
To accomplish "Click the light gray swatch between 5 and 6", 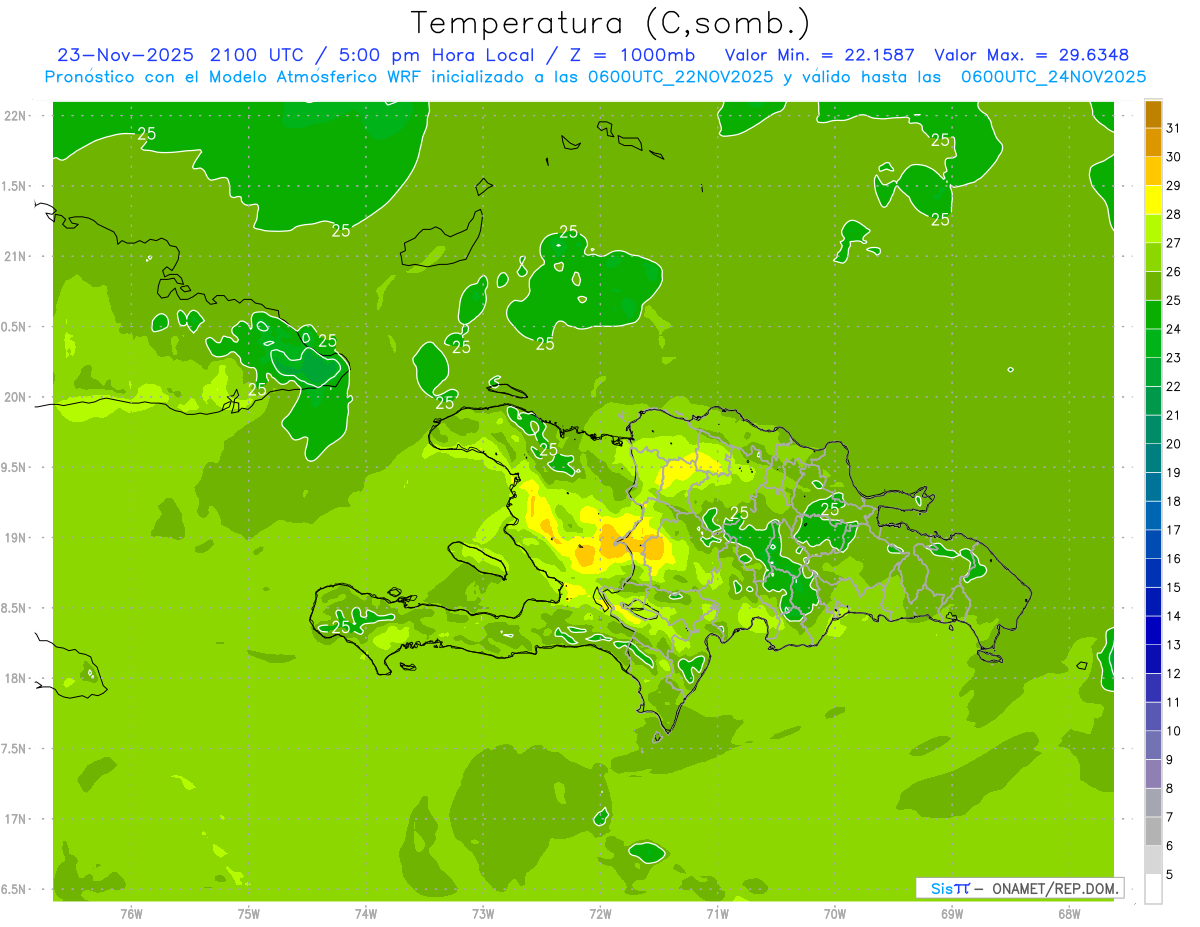I will [x=1153, y=861].
